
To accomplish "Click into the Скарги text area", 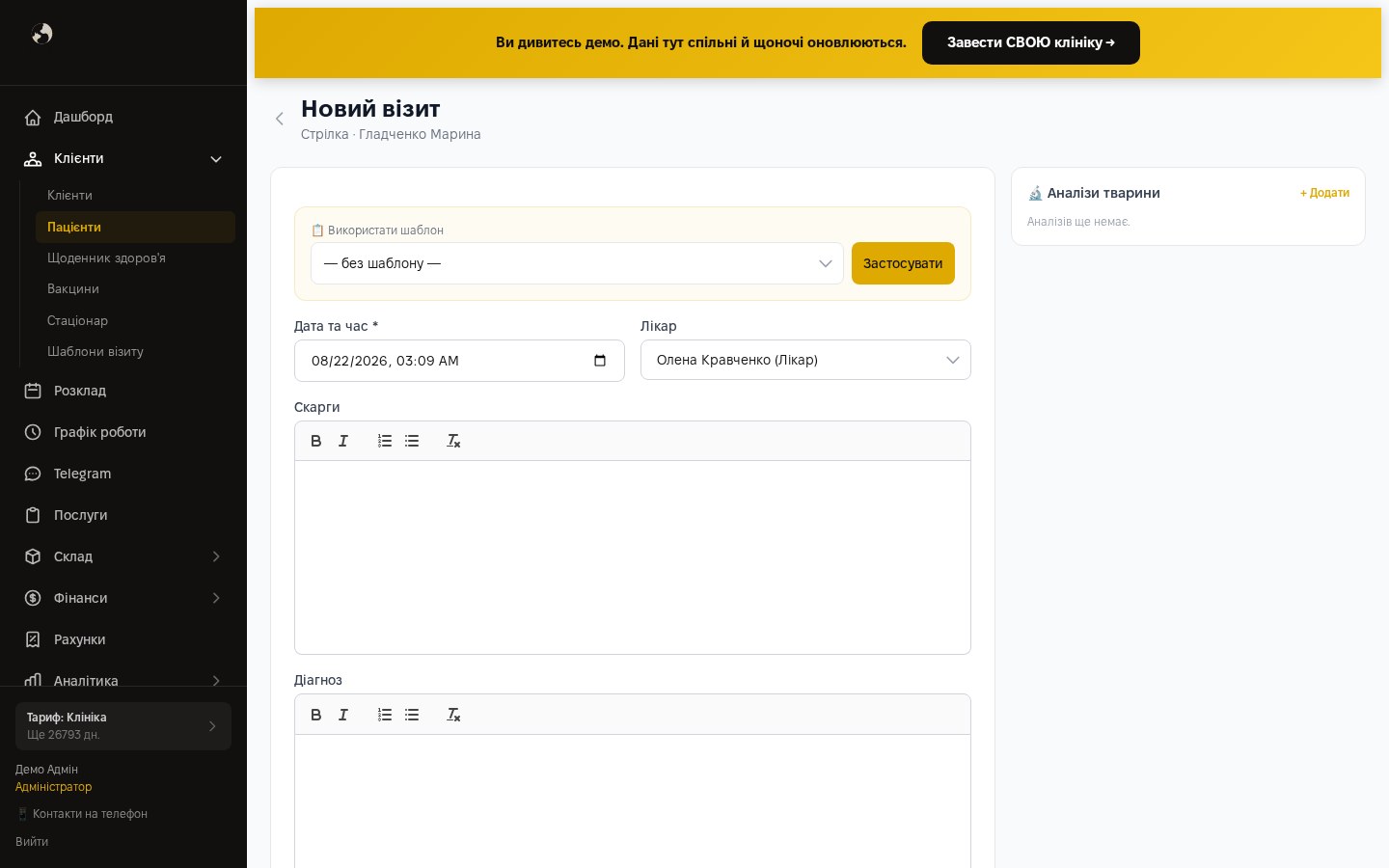I will [x=633, y=557].
